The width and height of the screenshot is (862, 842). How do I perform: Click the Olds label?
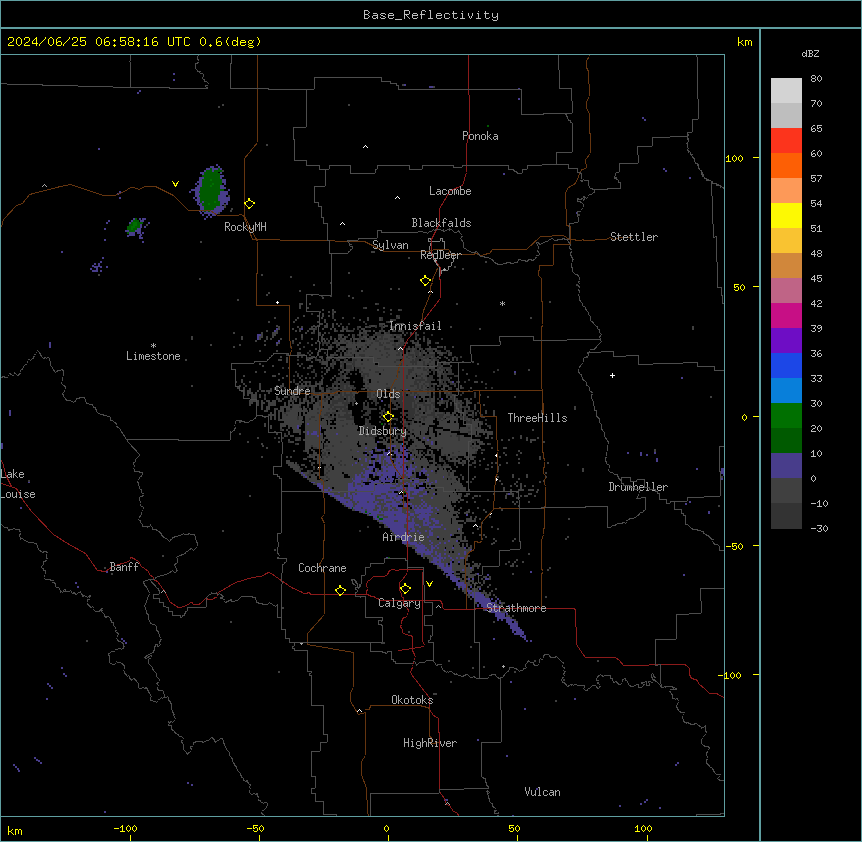[x=388, y=394]
